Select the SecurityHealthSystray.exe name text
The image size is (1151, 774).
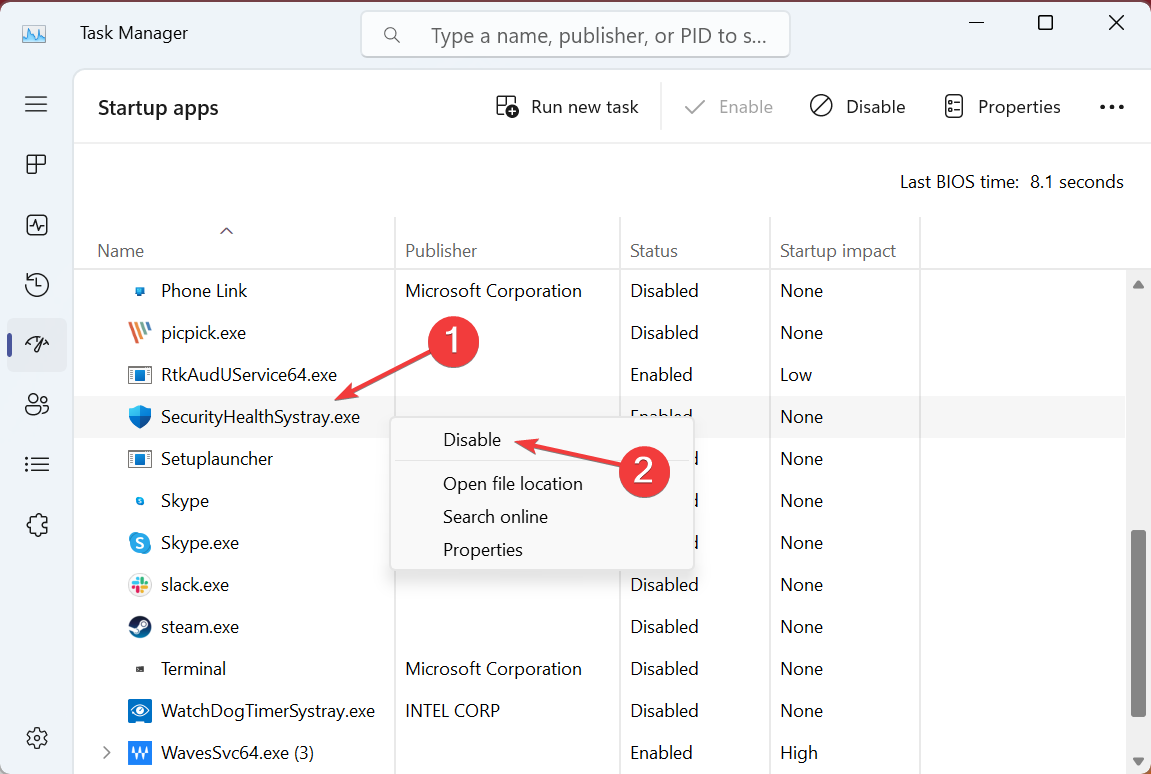click(x=261, y=417)
